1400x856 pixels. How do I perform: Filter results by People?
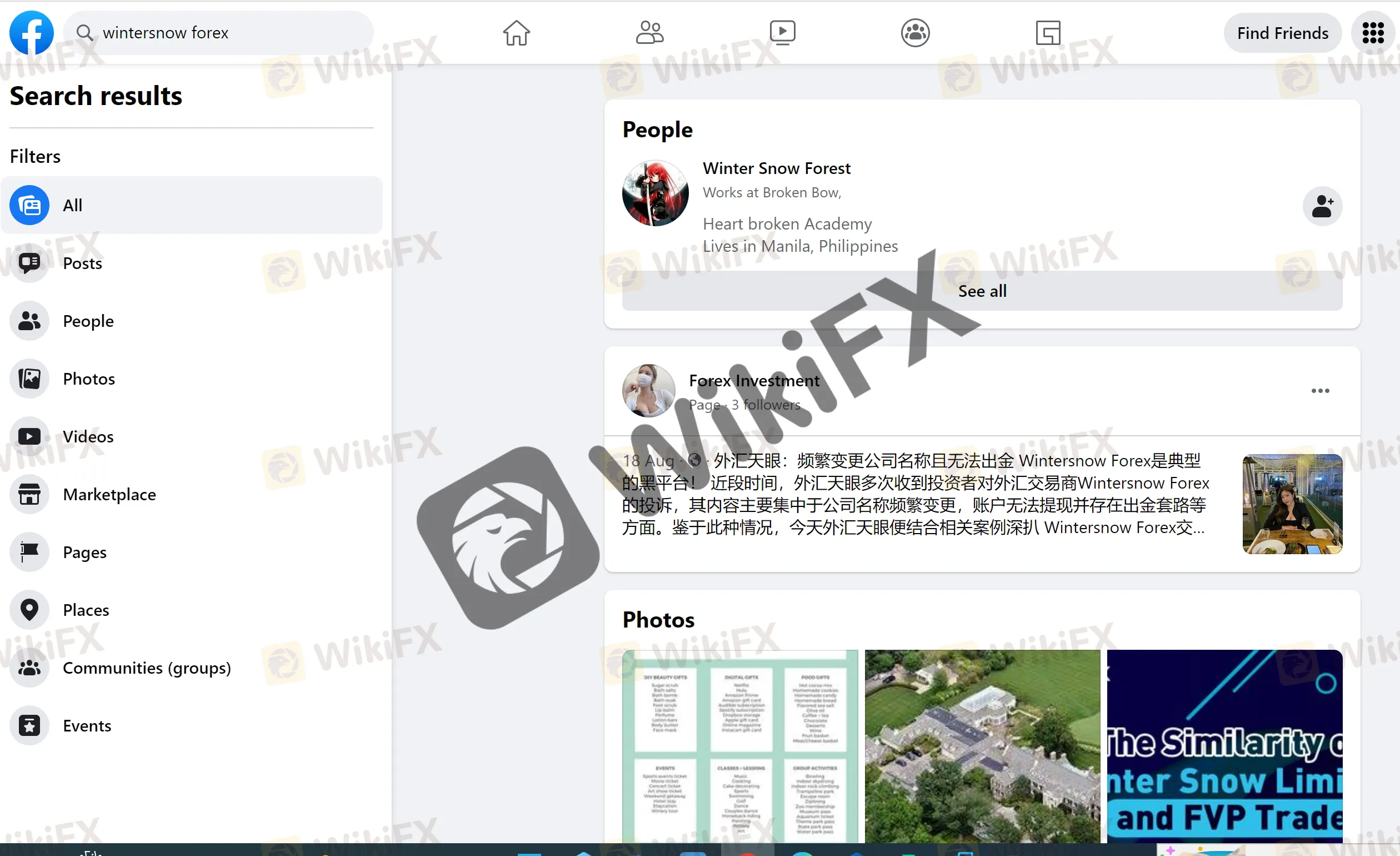tap(88, 321)
